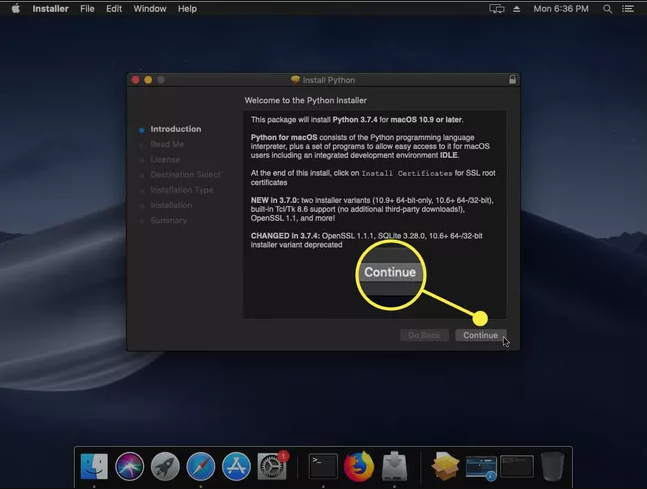Viewport: 647px width, 489px height.
Task: Open the Trash from the Dock
Action: [552, 466]
